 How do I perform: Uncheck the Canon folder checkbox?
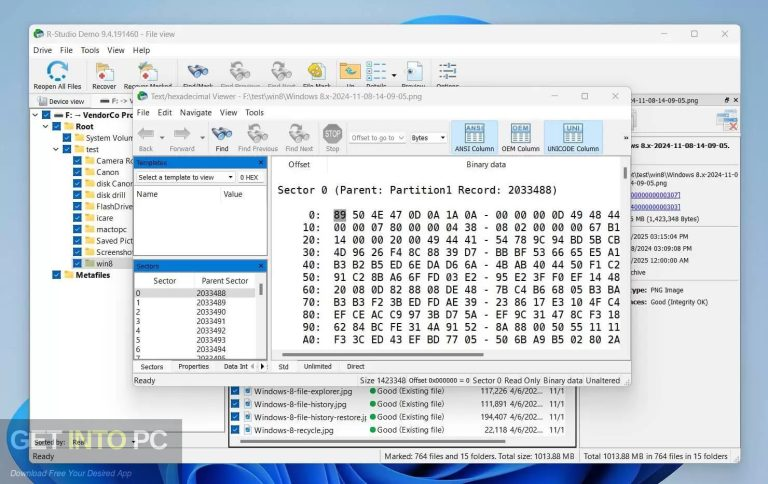point(78,172)
